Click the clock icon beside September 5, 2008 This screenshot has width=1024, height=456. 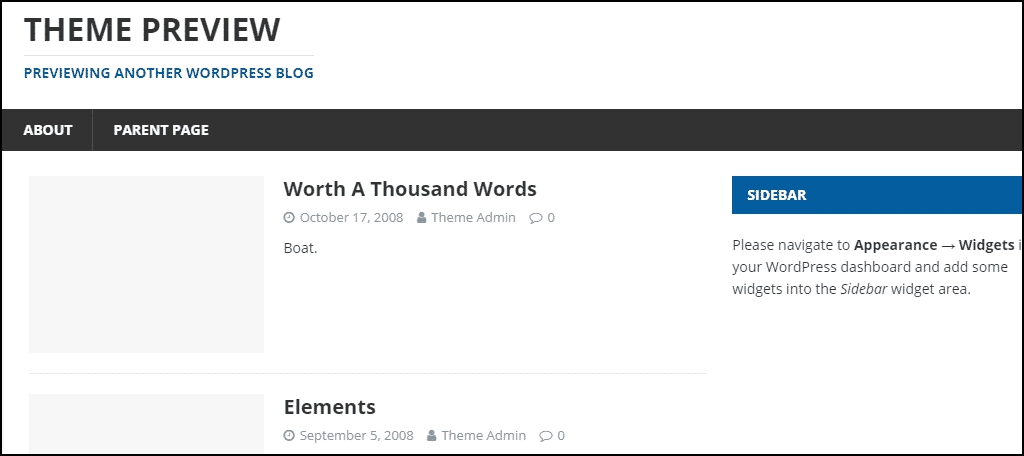[x=289, y=436]
